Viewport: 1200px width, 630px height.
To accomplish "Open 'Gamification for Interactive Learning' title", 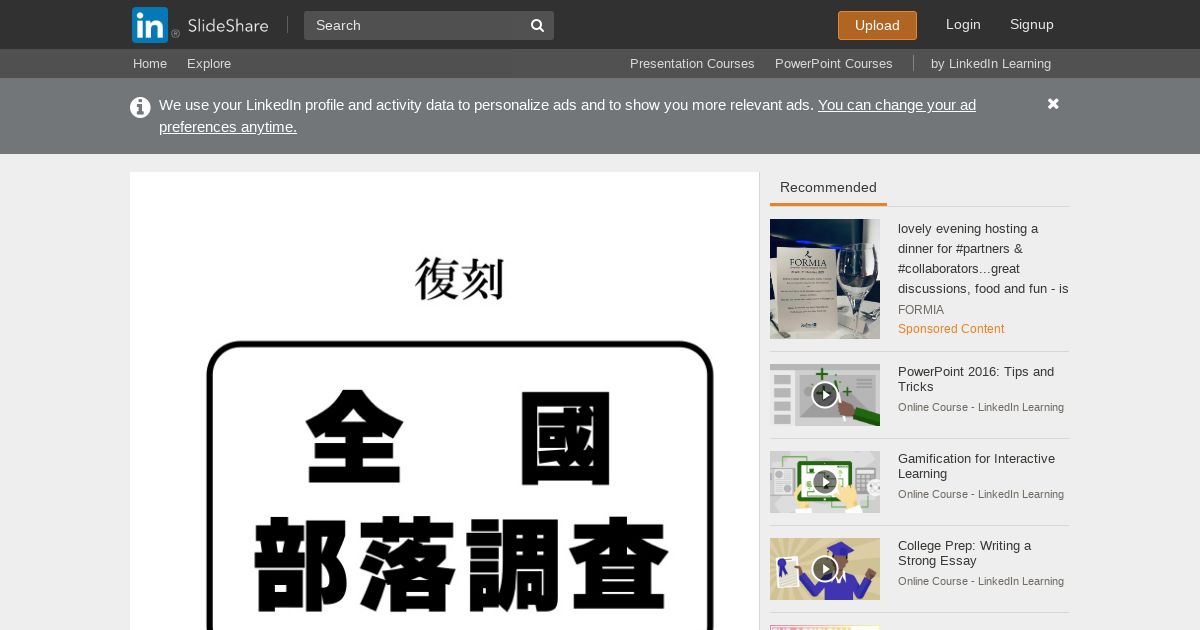I will pyautogui.click(x=976, y=466).
